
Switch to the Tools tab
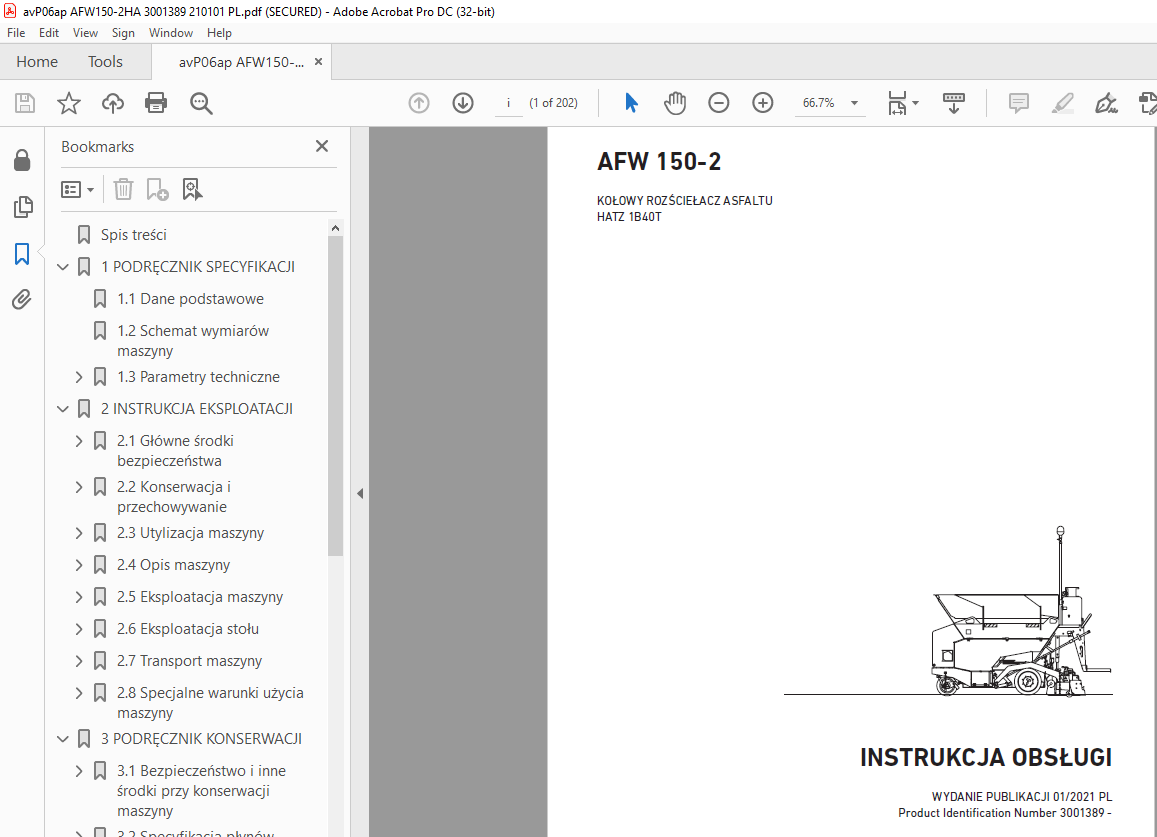click(x=105, y=62)
